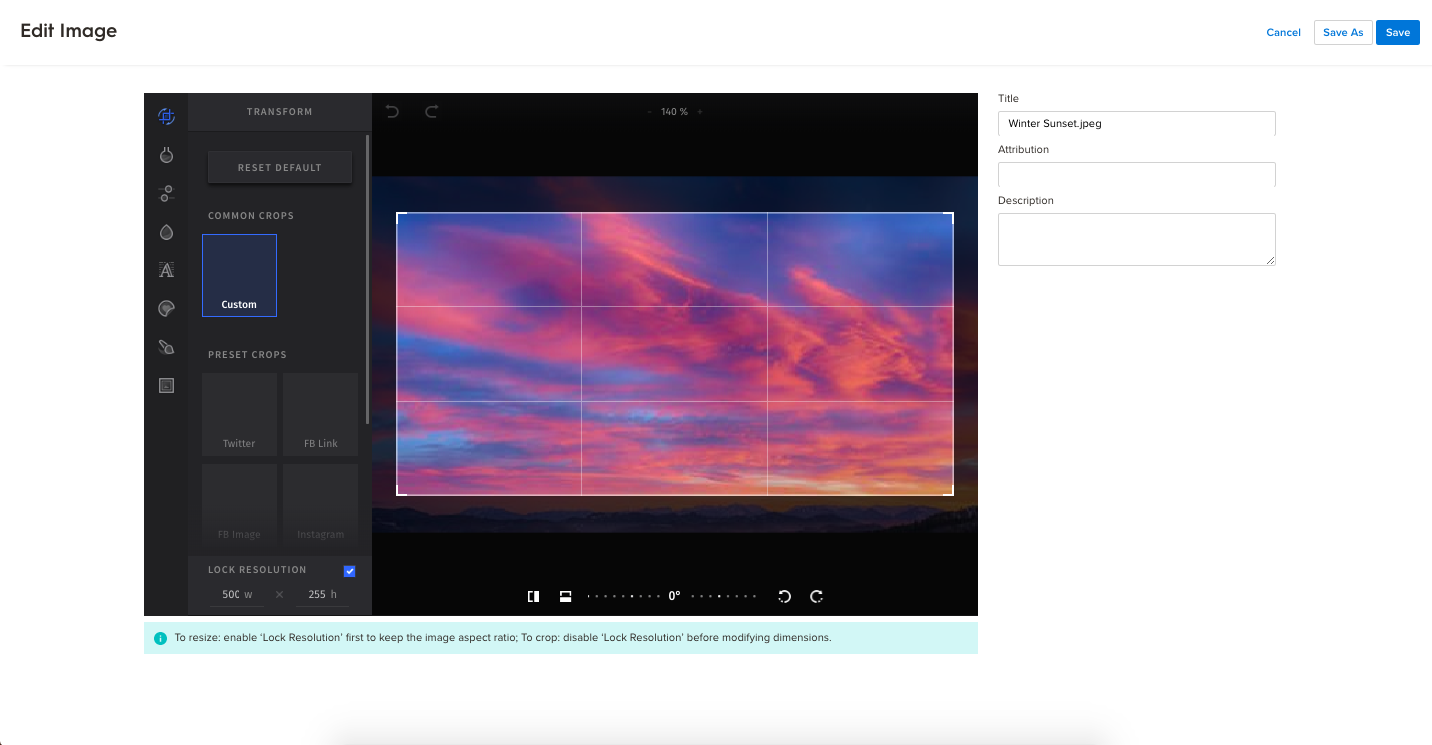The image size is (1432, 745).
Task: Edit the Title field Winter Sunset.jpeg
Action: (1137, 124)
